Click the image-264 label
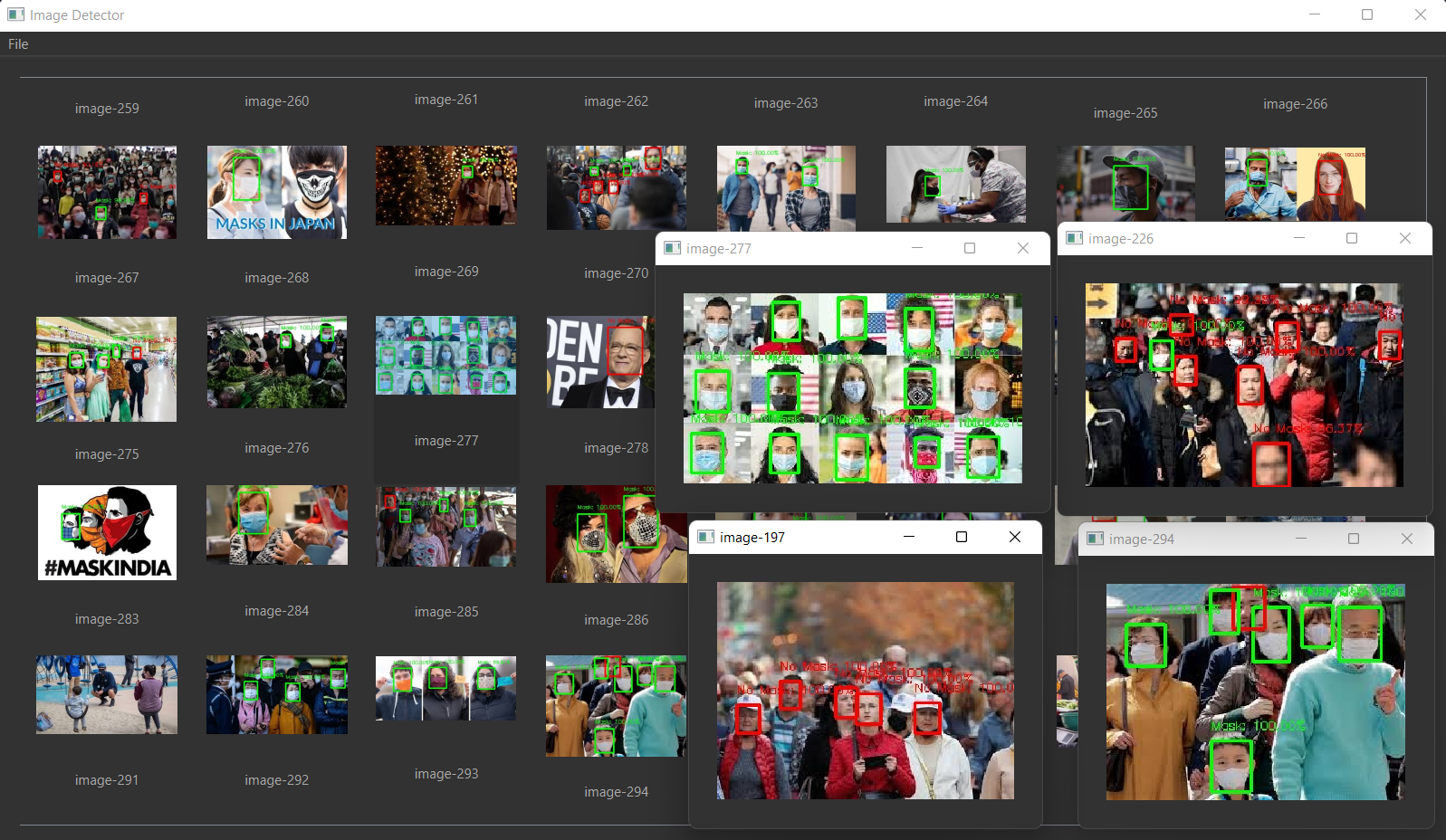This screenshot has width=1446, height=840. pos(956,101)
